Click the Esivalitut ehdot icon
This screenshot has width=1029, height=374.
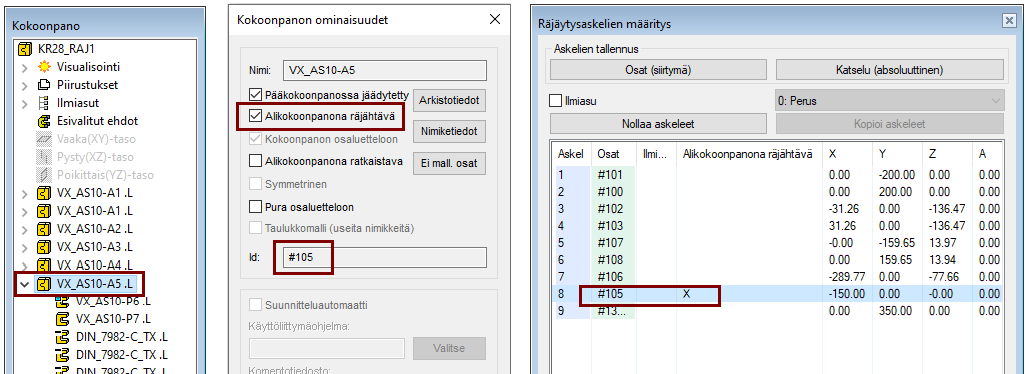click(x=44, y=121)
